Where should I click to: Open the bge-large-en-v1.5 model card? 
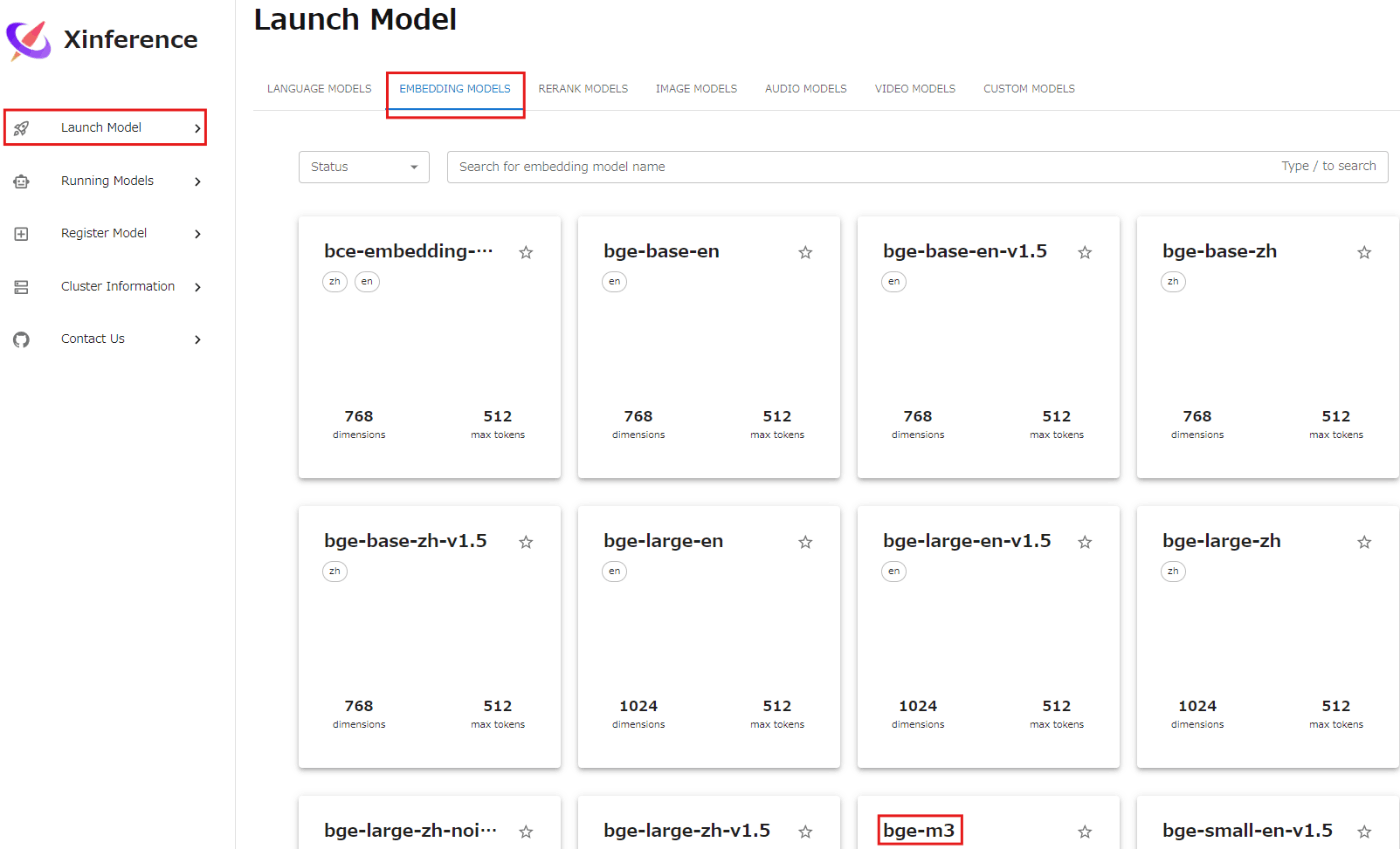[988, 637]
